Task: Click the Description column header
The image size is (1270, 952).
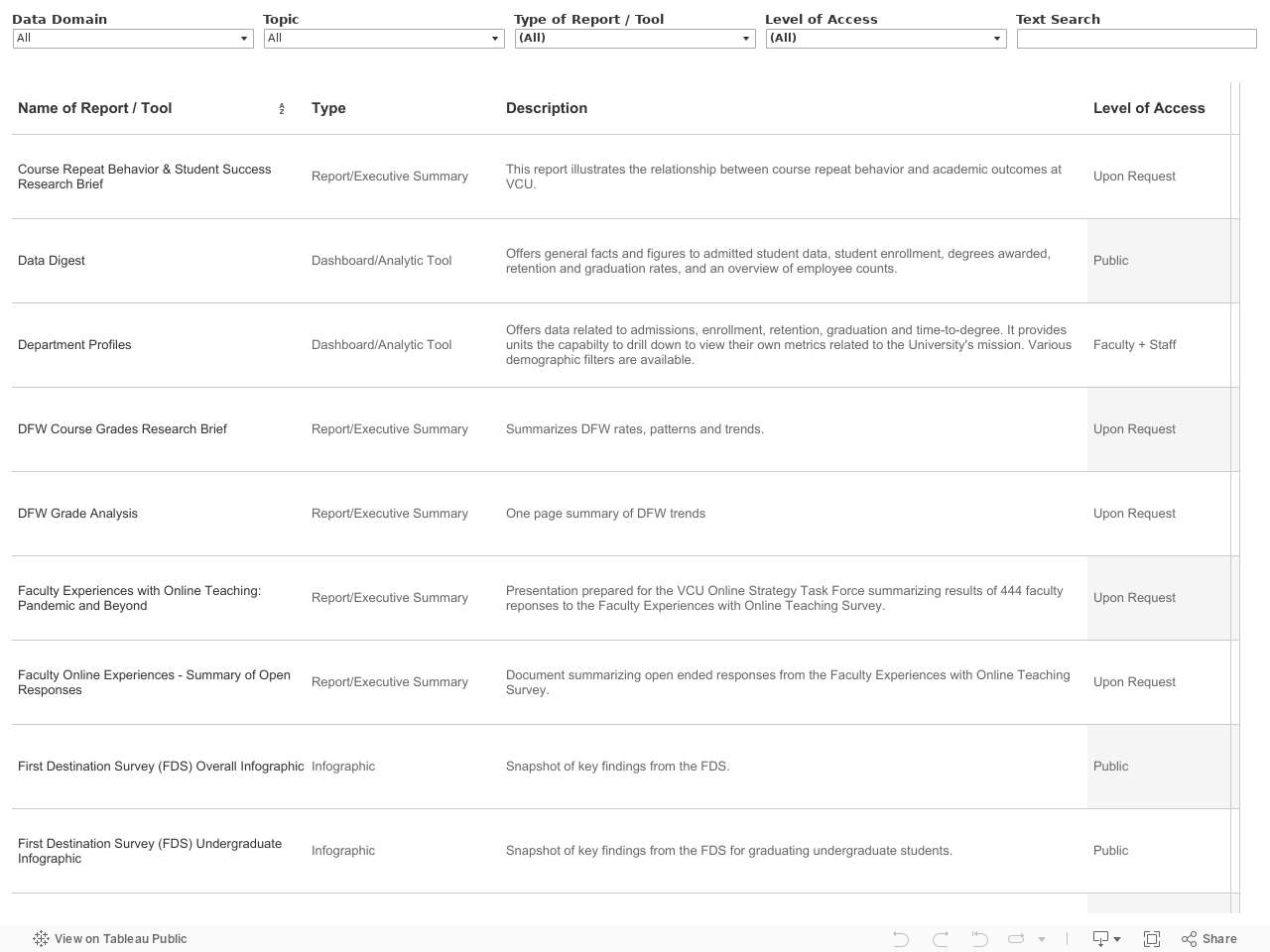Action: (x=547, y=108)
